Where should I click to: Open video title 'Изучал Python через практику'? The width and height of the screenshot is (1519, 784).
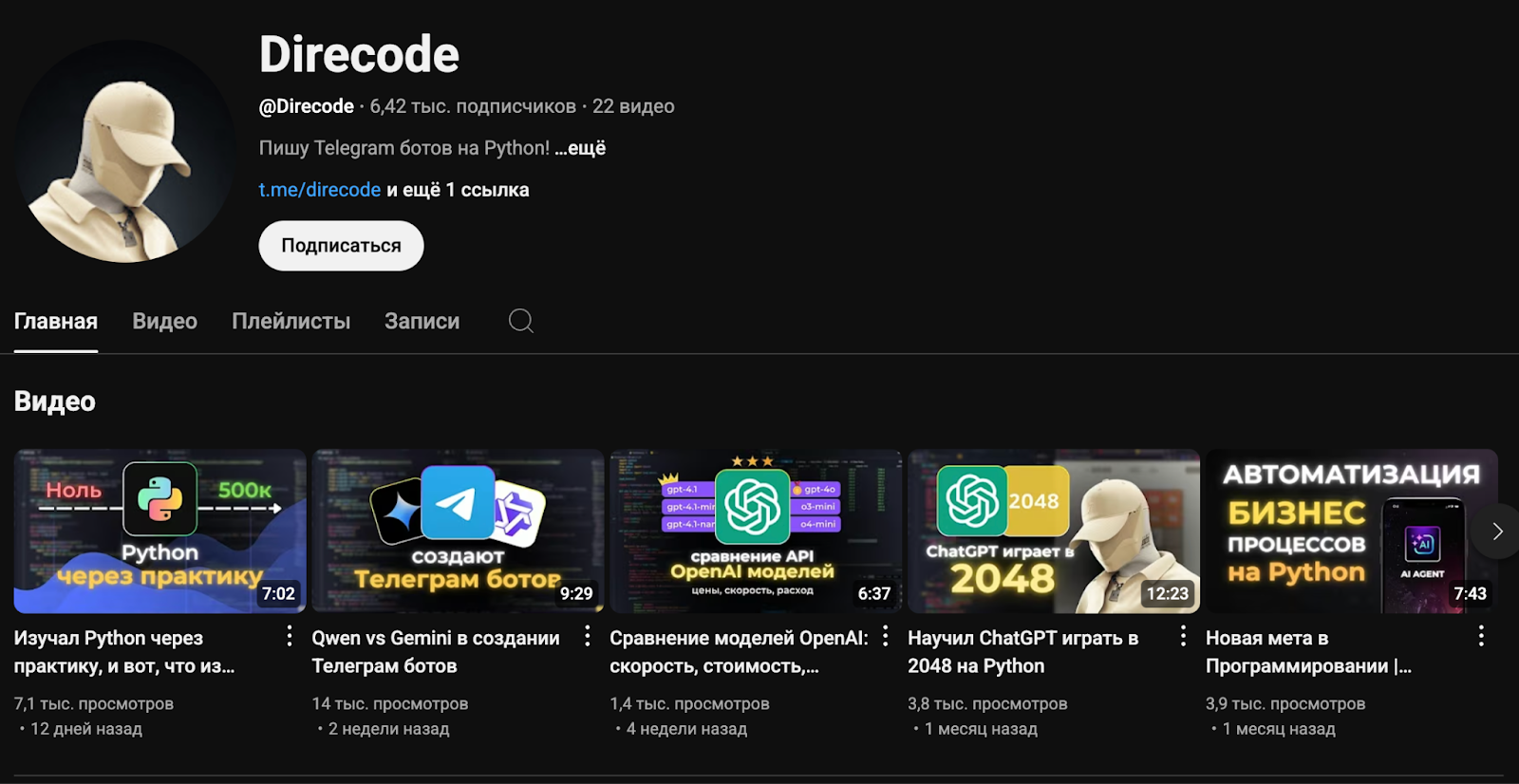pyautogui.click(x=124, y=652)
